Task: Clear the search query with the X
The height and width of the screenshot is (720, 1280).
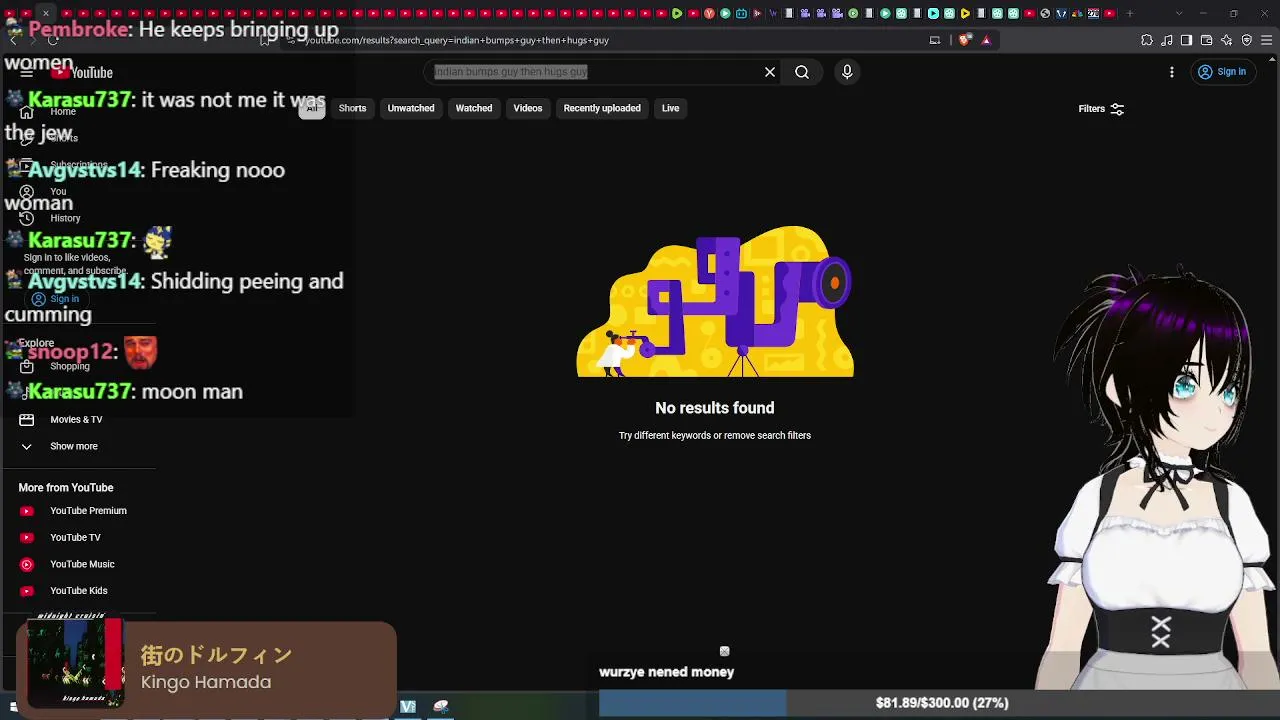Action: coord(770,72)
